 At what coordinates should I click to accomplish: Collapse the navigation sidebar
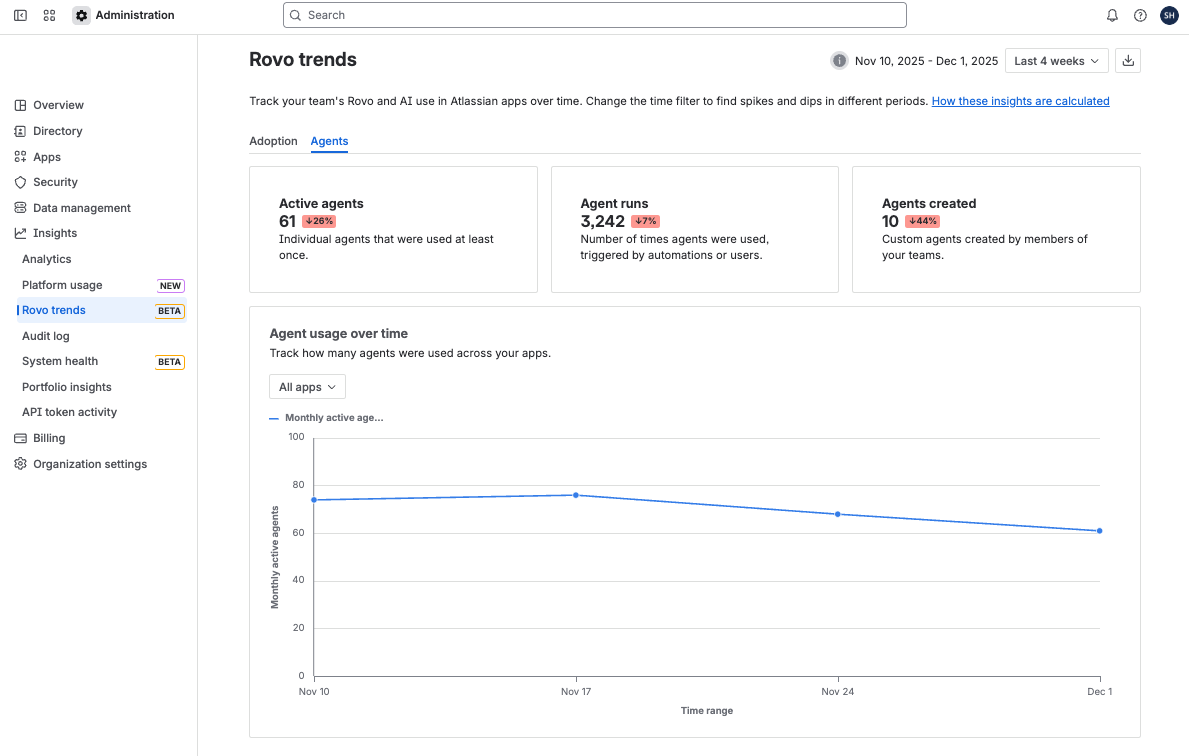point(20,15)
